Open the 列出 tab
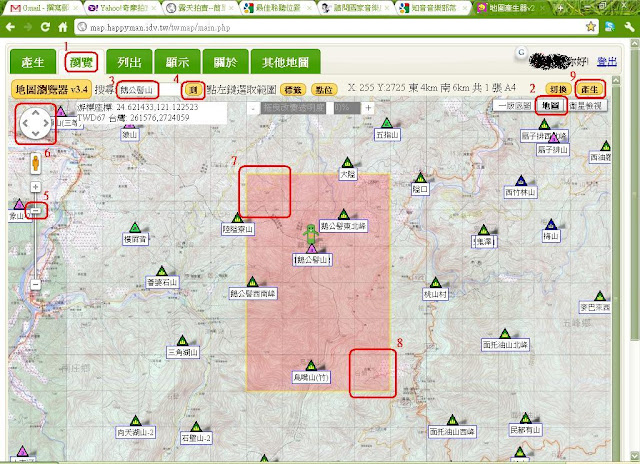Image resolution: width=640 pixels, height=464 pixels. click(x=129, y=62)
